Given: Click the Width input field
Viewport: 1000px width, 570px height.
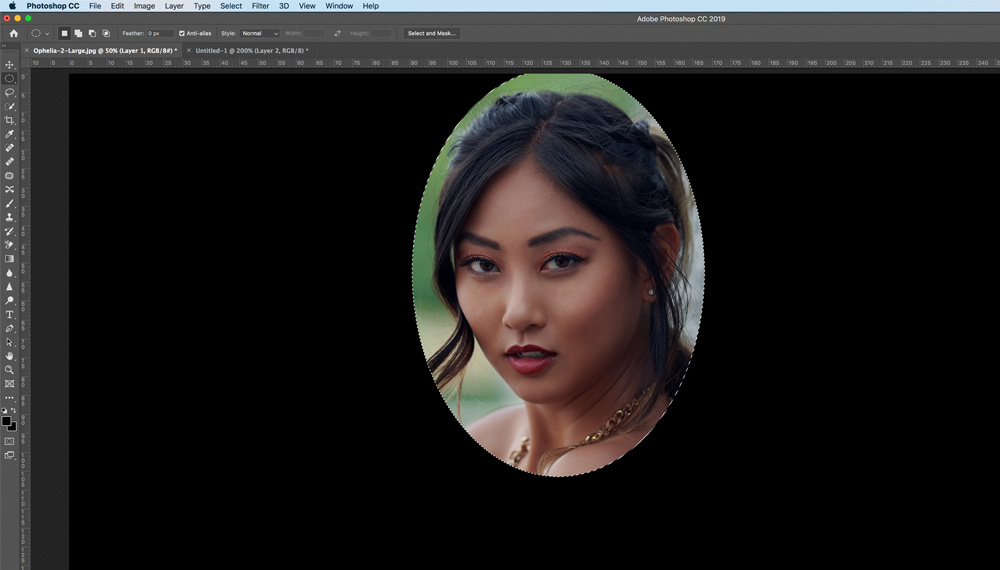Looking at the screenshot, I should 313,33.
